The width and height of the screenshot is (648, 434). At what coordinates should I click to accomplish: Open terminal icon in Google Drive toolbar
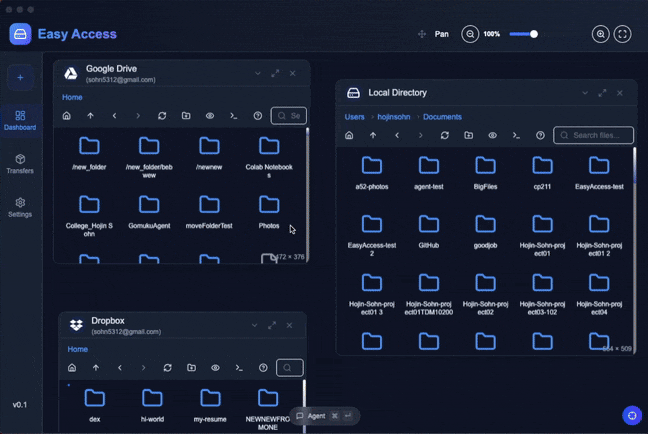(233, 116)
